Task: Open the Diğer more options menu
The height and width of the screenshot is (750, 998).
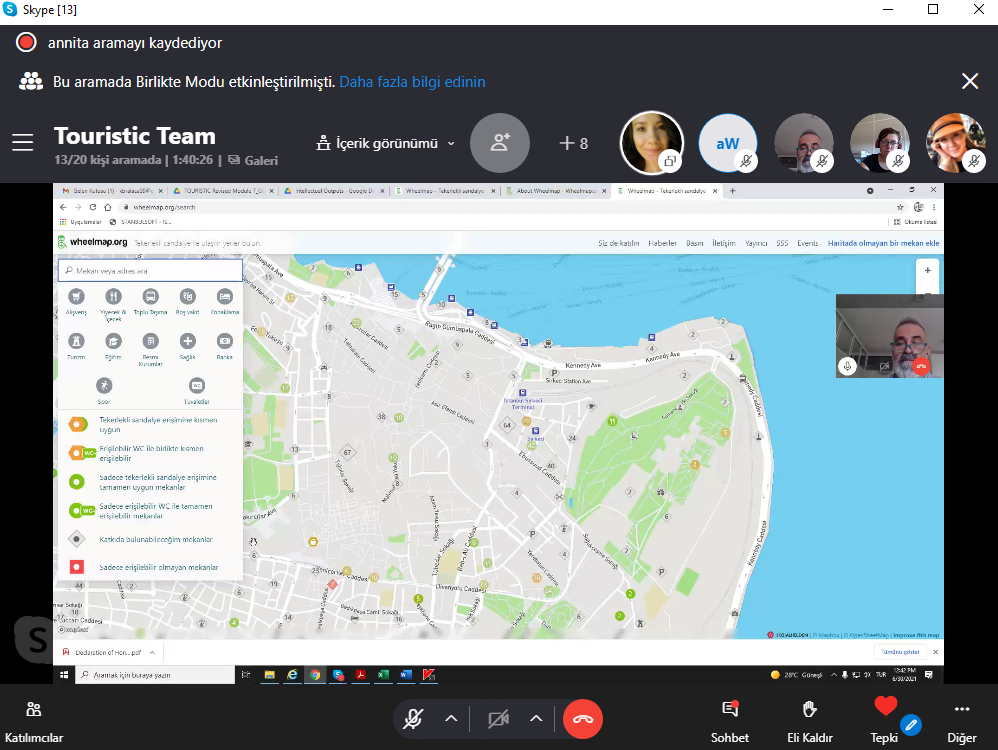Action: [x=962, y=720]
